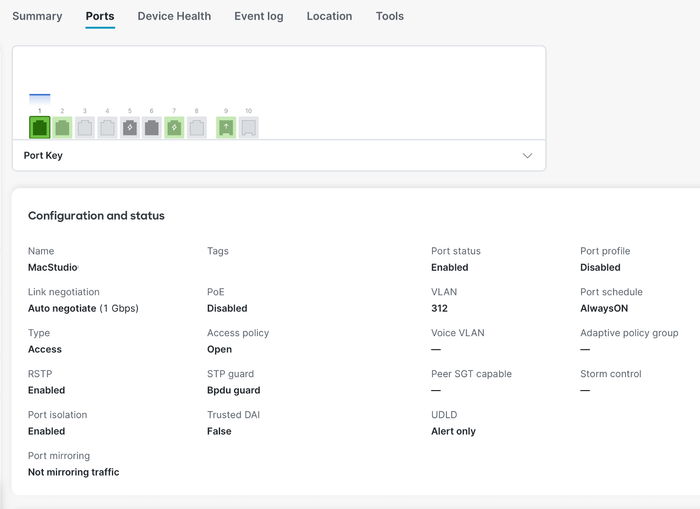Expand the Port Key chevron
This screenshot has height=509, width=700.
tap(527, 156)
